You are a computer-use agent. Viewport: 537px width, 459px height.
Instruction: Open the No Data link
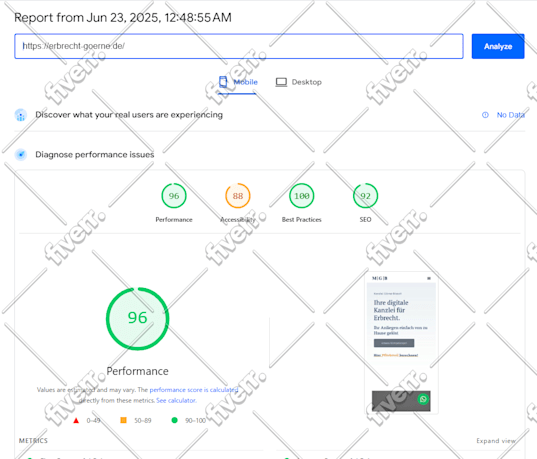pos(510,115)
